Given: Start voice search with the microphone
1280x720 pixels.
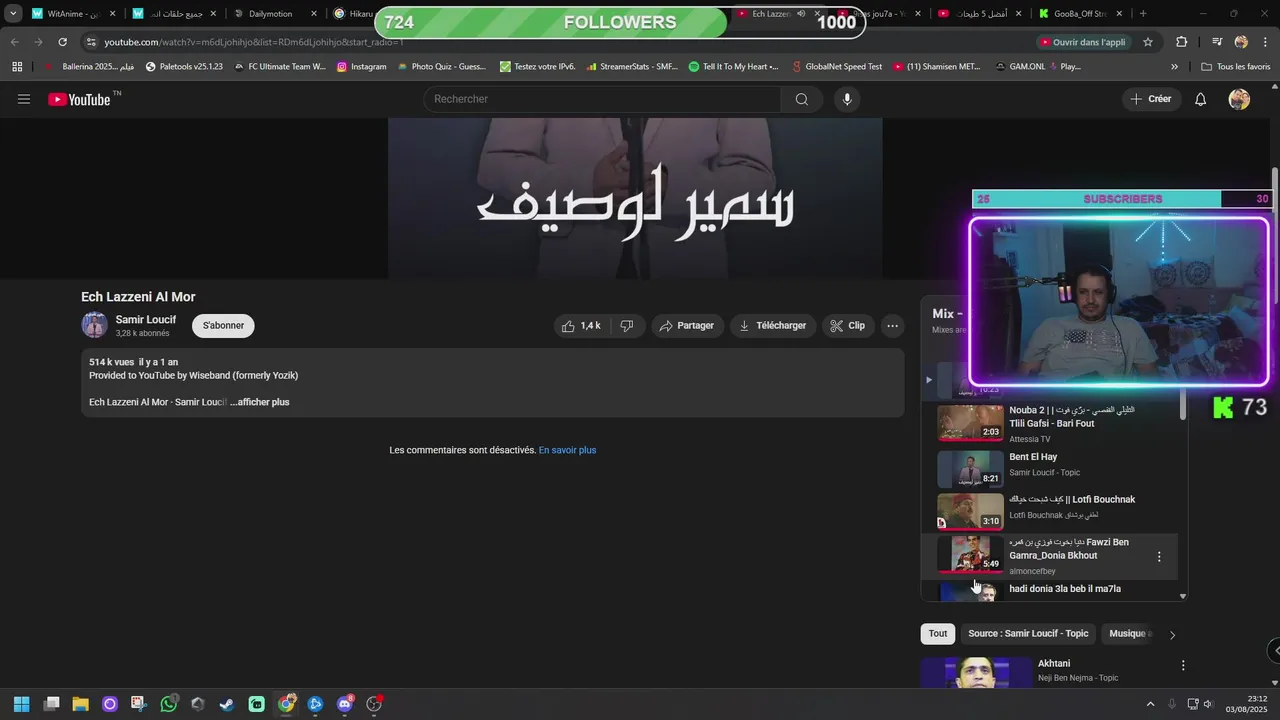Looking at the screenshot, I should 847,99.
